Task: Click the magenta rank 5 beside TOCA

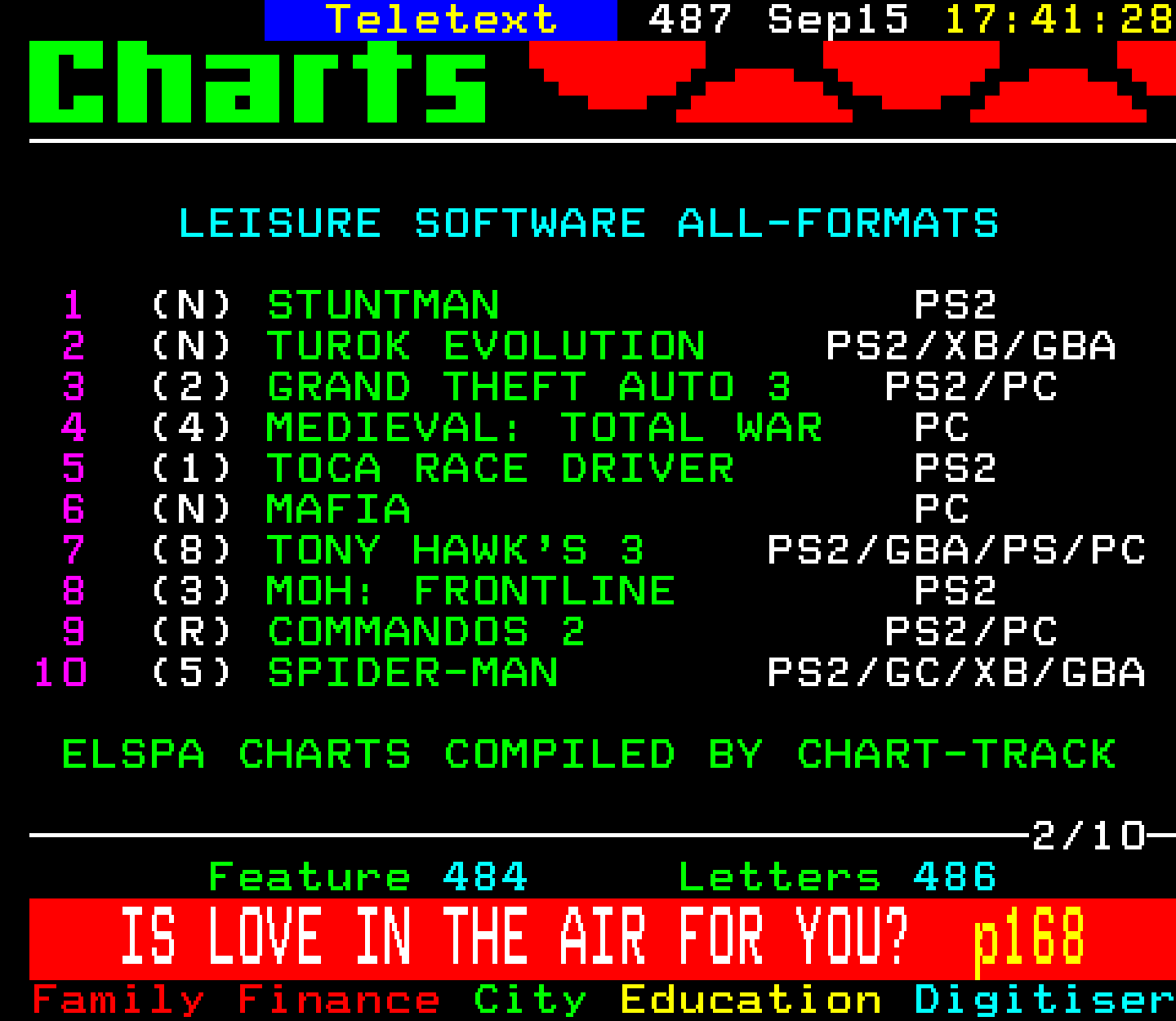Action: (73, 469)
